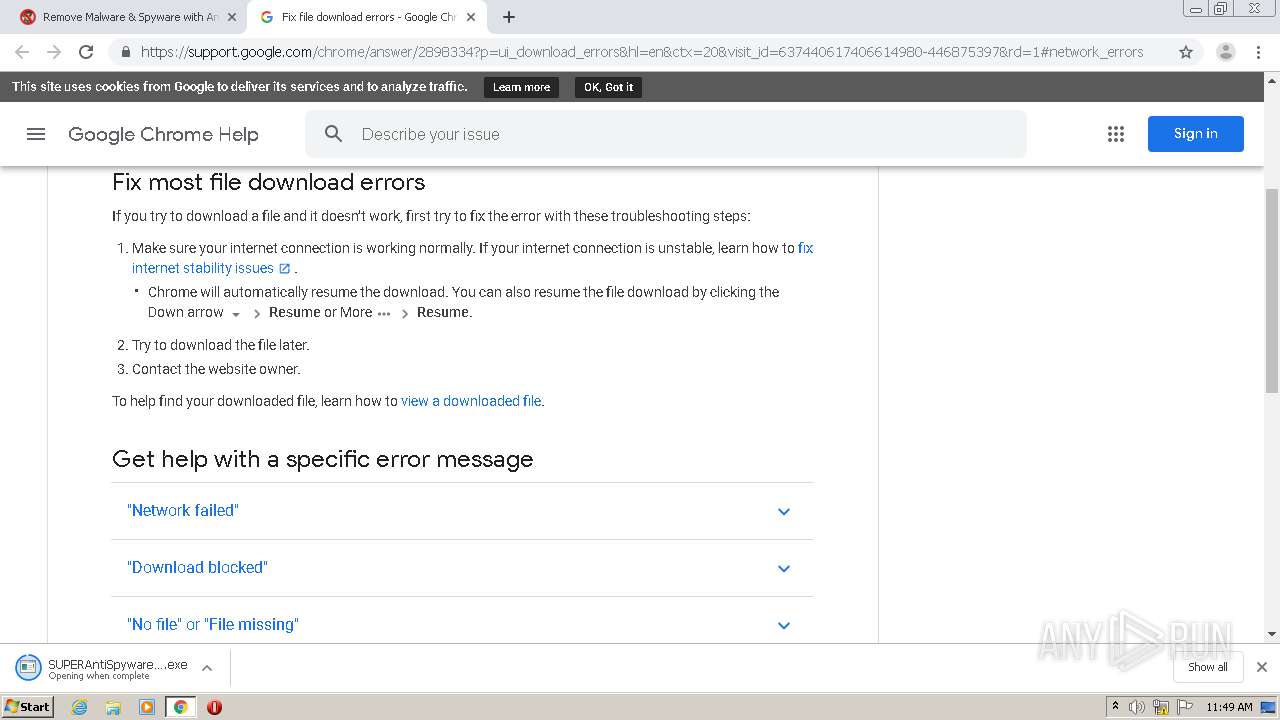Show hidden tray icons arrow

(x=1116, y=707)
